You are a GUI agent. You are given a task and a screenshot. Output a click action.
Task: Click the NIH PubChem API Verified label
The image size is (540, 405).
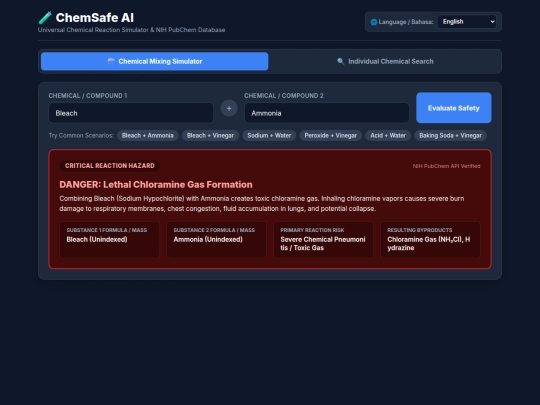(446, 166)
